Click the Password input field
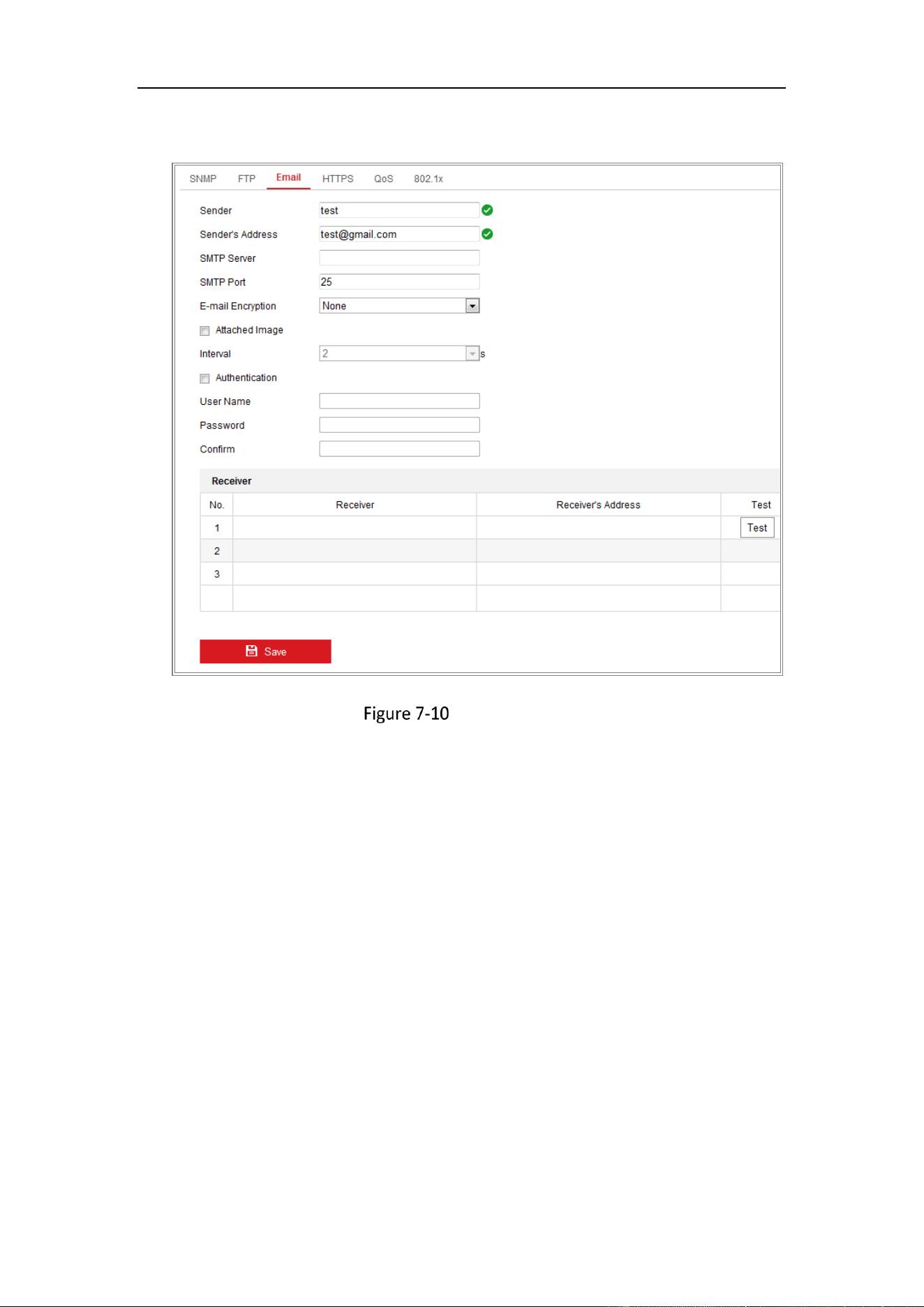The height and width of the screenshot is (1307, 924). pos(399,424)
